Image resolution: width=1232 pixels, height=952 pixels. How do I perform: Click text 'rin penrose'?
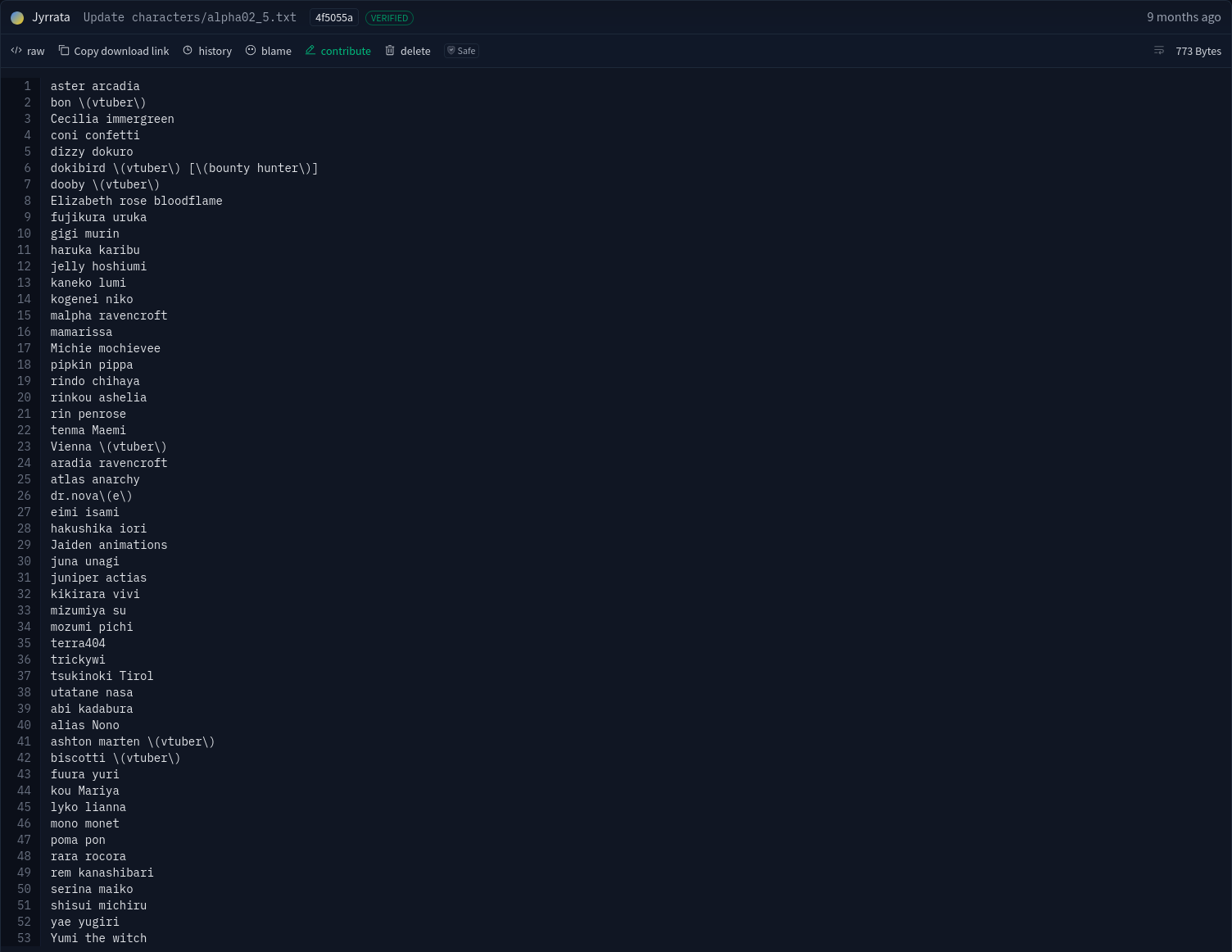point(88,414)
